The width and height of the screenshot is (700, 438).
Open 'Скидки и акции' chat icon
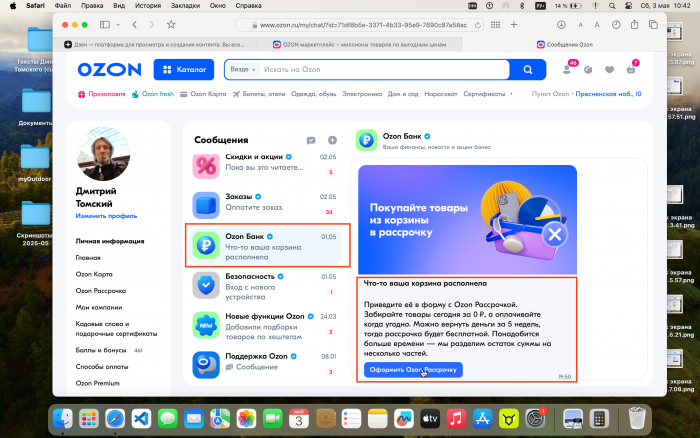(206, 166)
